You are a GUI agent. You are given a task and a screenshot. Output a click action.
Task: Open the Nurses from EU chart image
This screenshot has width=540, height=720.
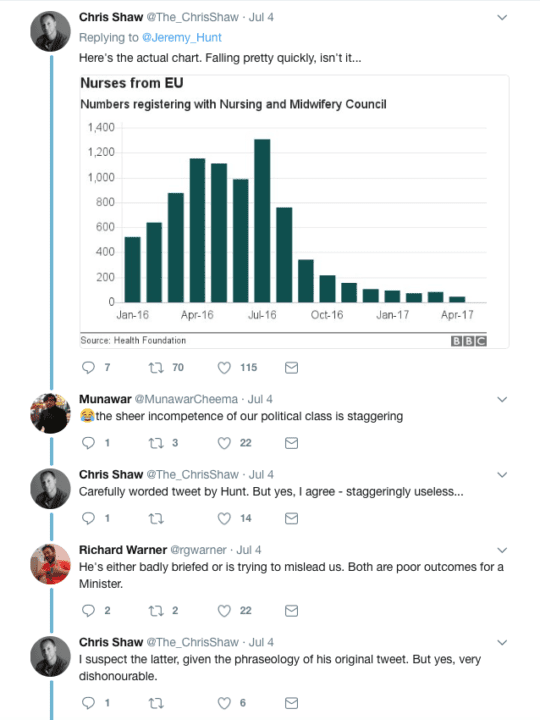click(294, 212)
